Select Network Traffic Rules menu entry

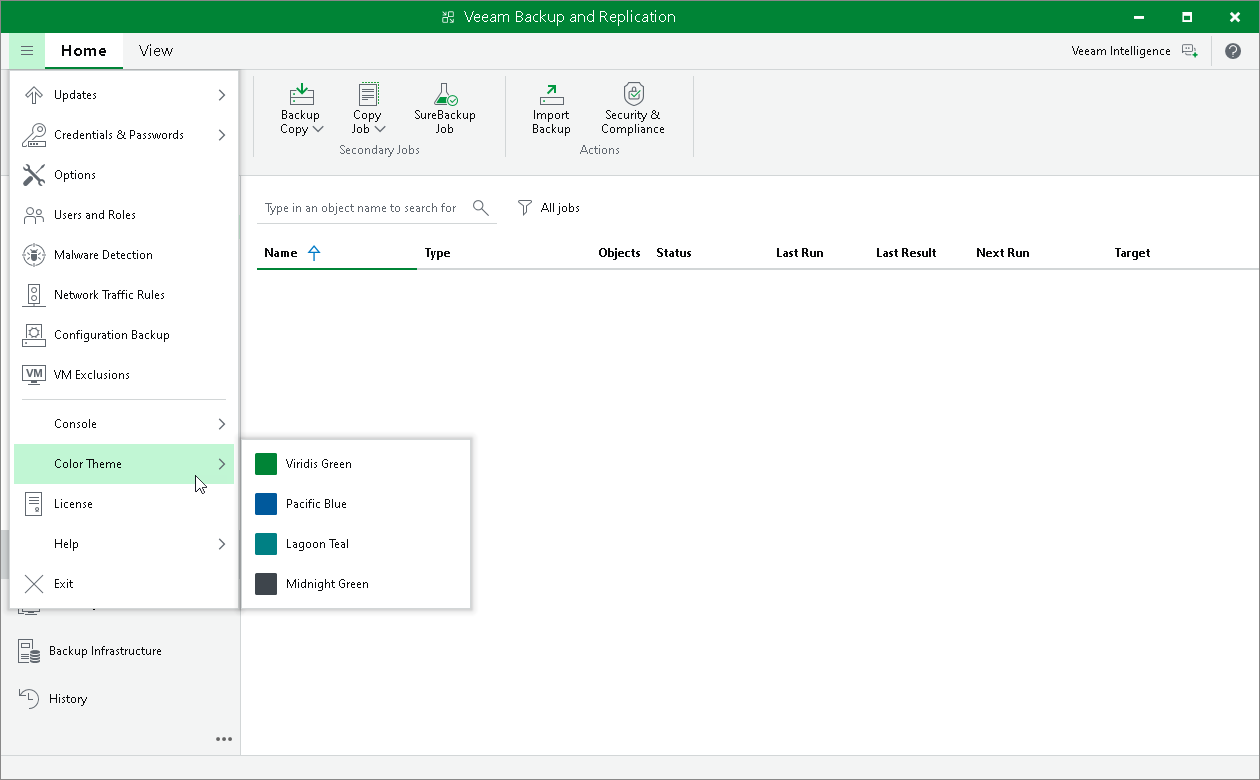tap(124, 295)
